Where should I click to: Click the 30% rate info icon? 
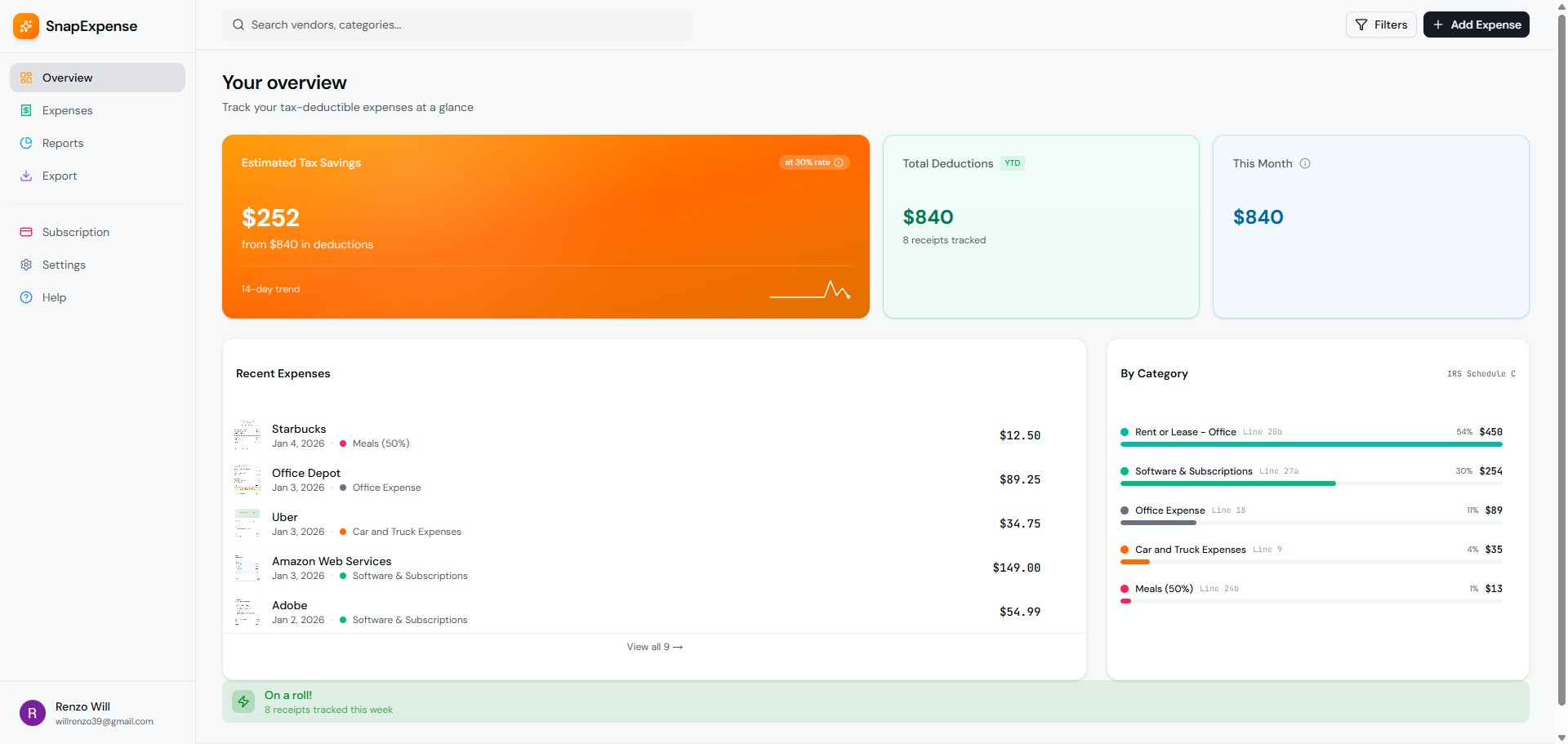coord(840,163)
